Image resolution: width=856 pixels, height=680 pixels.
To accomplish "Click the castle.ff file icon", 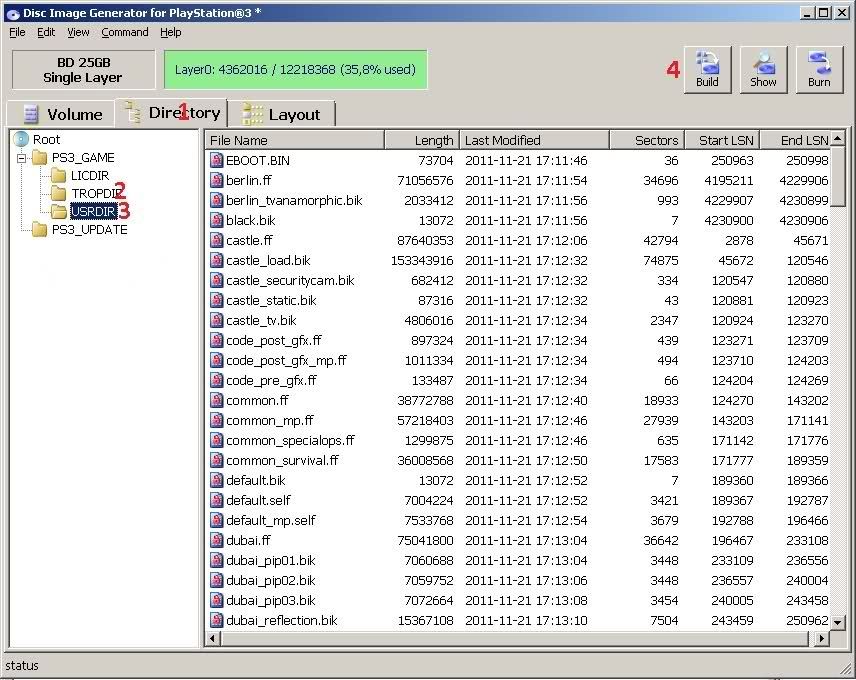I will [217, 240].
